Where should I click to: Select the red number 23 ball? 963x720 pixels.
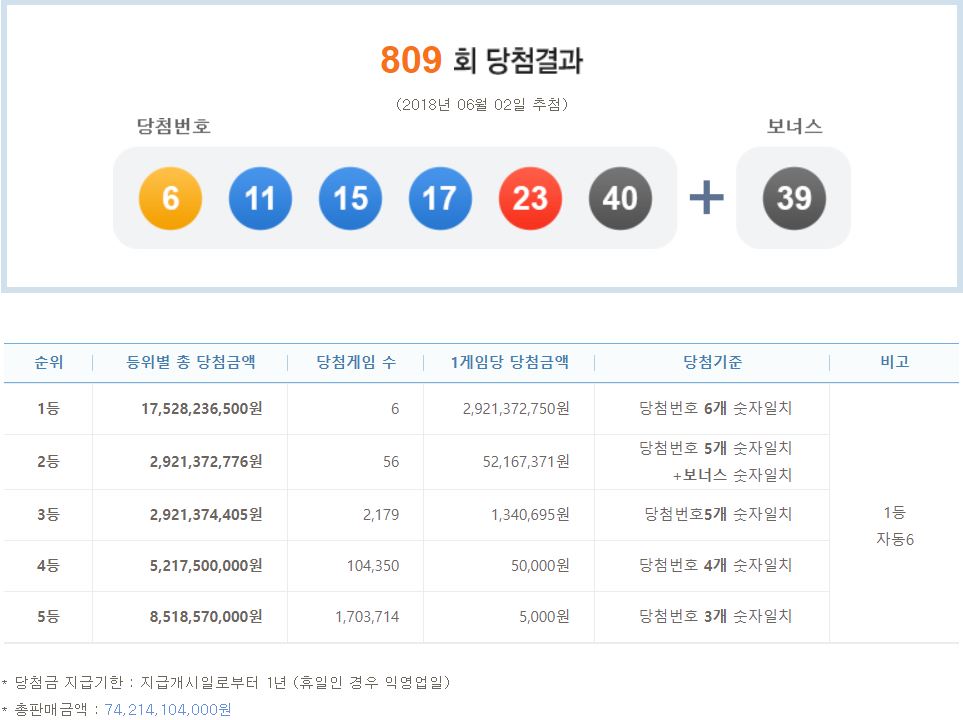pyautogui.click(x=530, y=198)
